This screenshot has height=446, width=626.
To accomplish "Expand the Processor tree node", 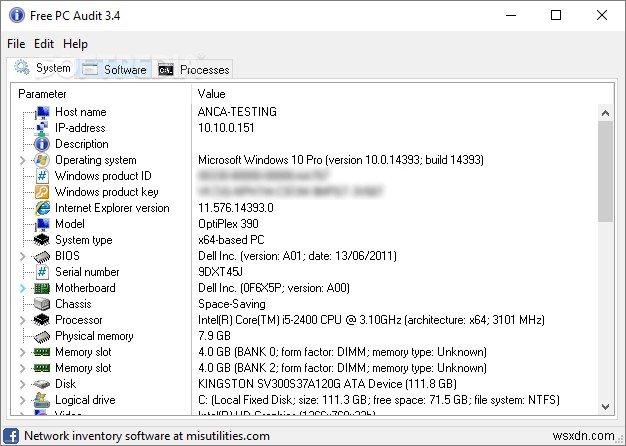I will (23, 320).
